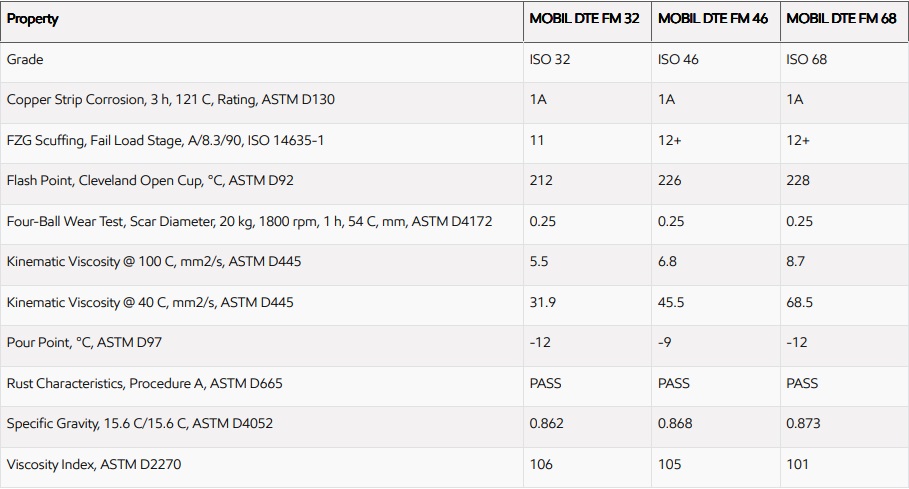This screenshot has height=489, width=909.
Task: Click the Property column header
Action: [x=33, y=19]
